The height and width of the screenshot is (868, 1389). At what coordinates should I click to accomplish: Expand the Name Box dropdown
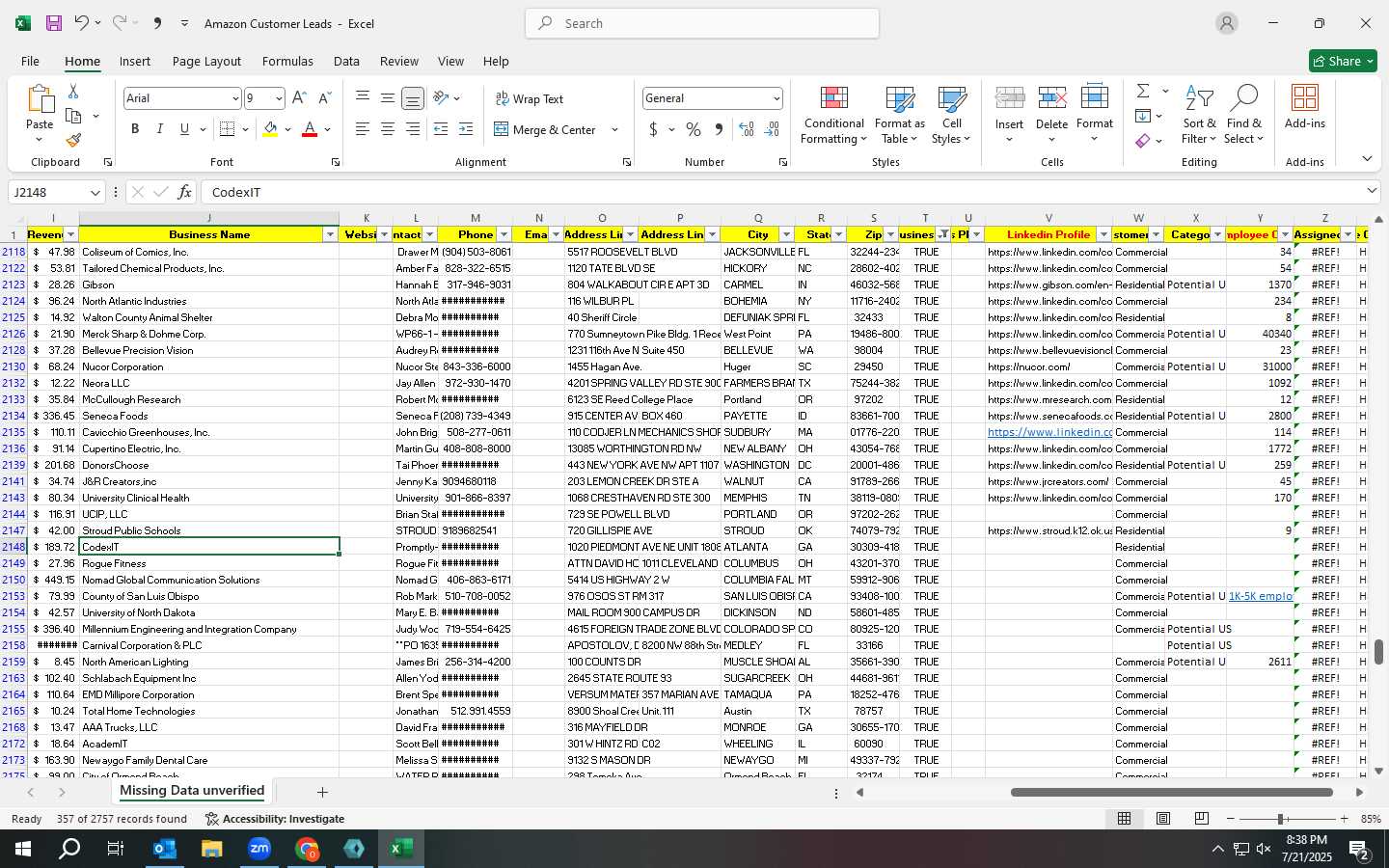pos(95,192)
